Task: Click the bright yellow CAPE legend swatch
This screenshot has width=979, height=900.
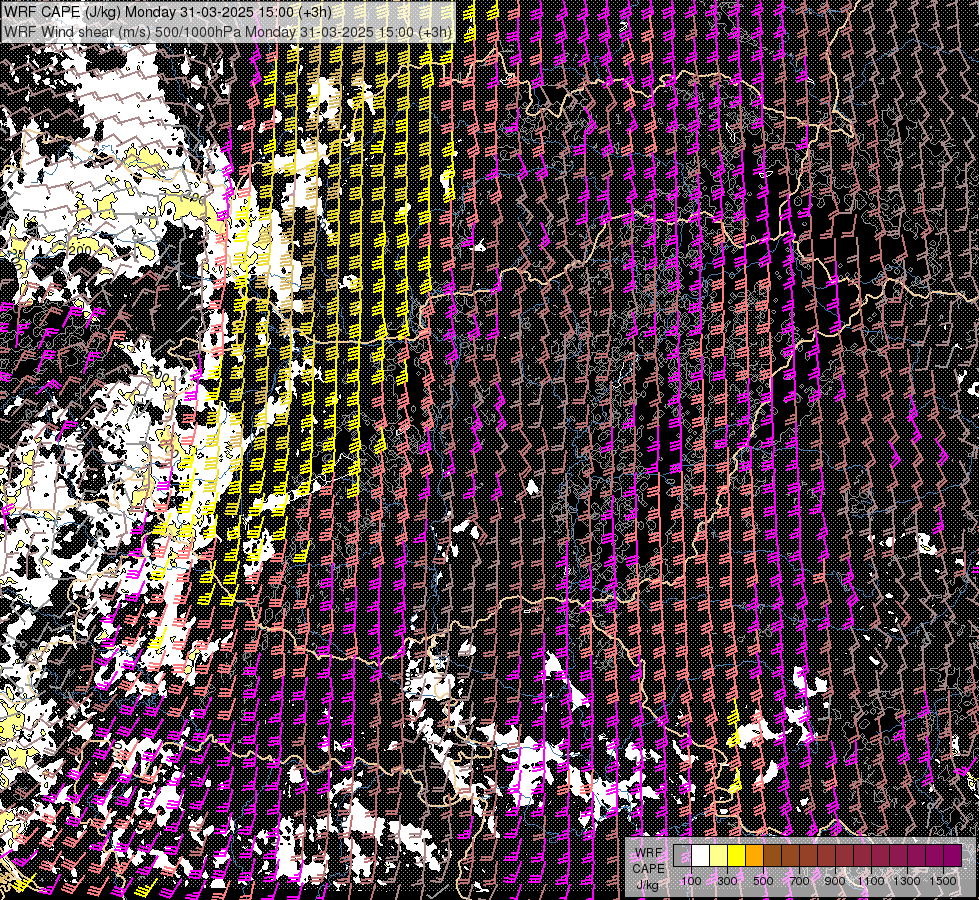Action: pos(737,856)
